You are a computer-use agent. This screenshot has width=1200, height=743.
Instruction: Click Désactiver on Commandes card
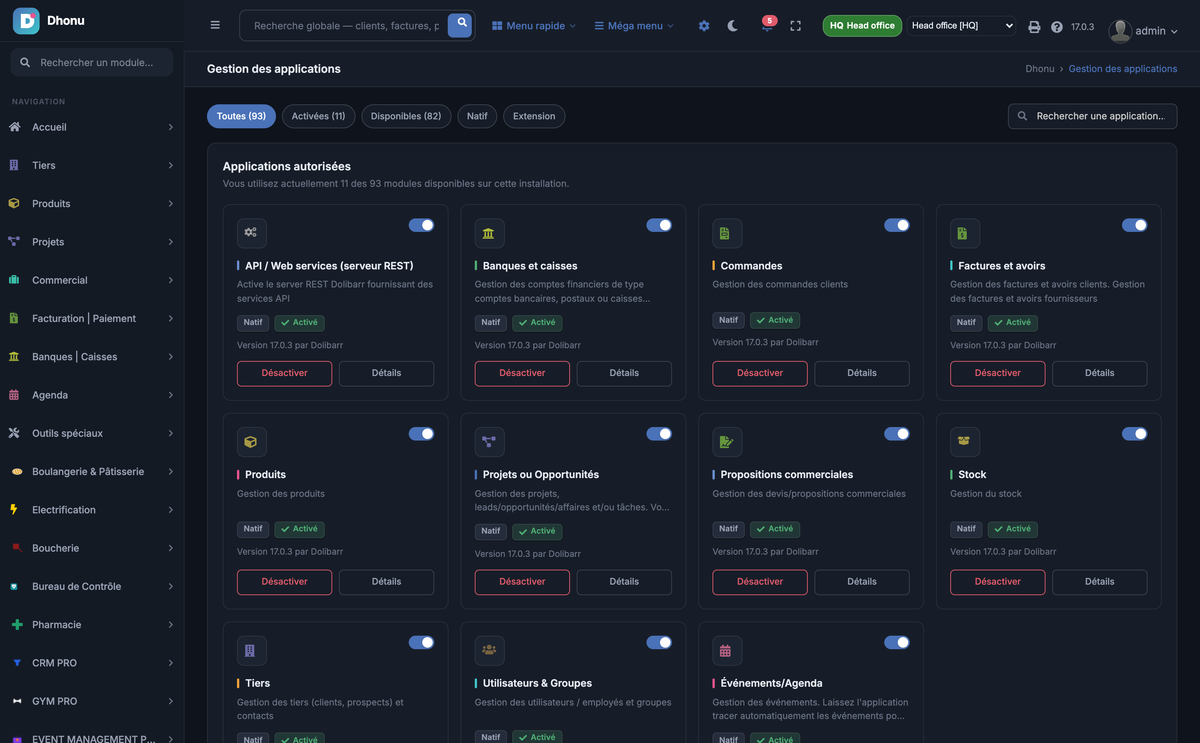(760, 373)
